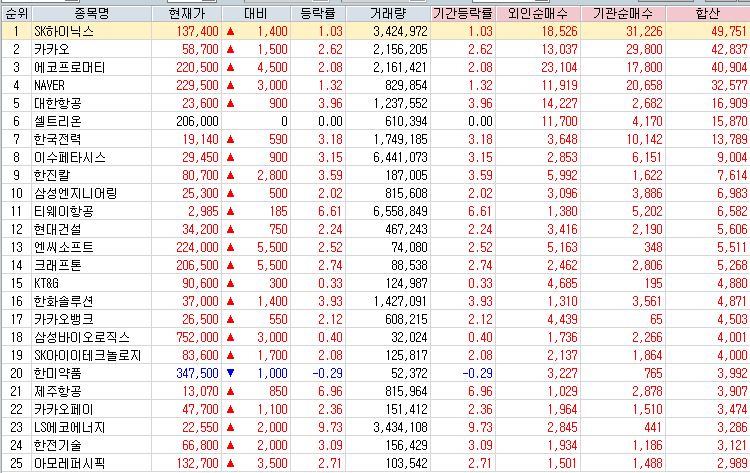Click KT&G institution net buy 195
This screenshot has height=473, width=750.
(x=653, y=283)
